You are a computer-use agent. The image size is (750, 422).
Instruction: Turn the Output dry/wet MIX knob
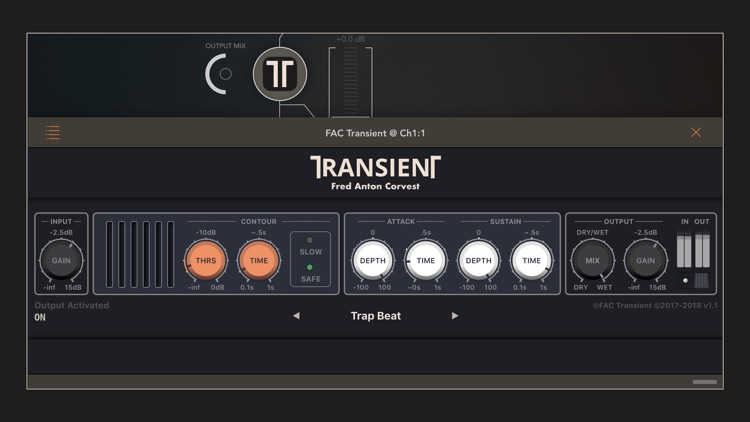(593, 260)
